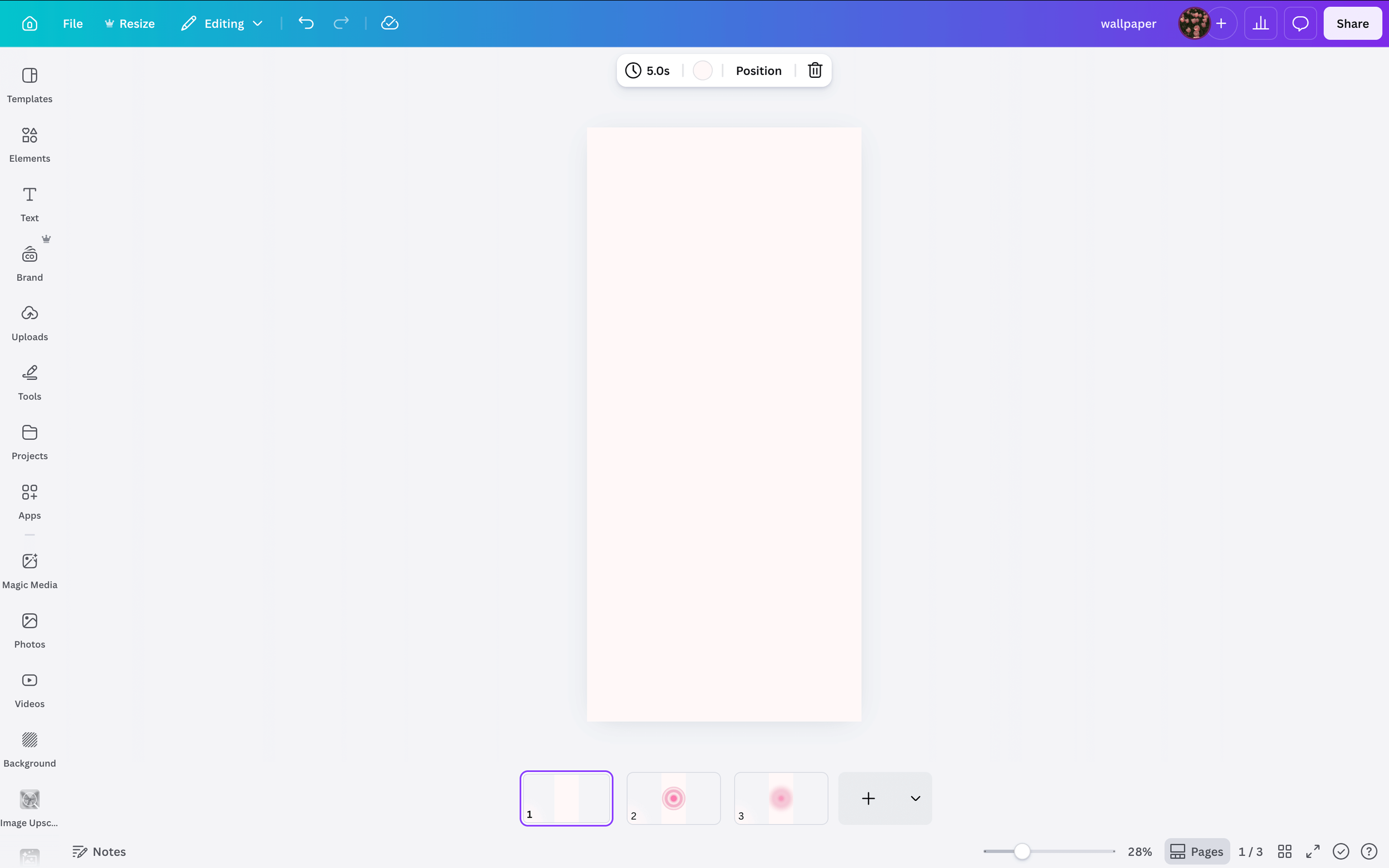
Task: Expand the add page options chevron
Action: tap(914, 798)
